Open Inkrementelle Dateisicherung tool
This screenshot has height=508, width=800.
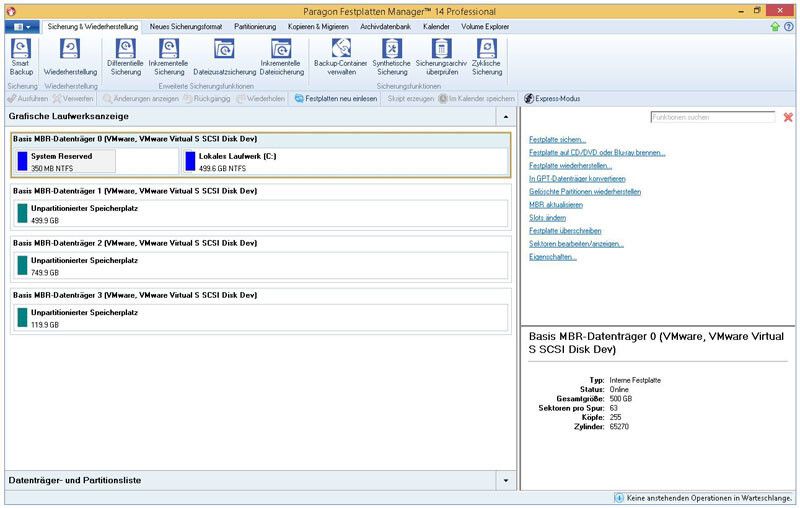point(281,57)
